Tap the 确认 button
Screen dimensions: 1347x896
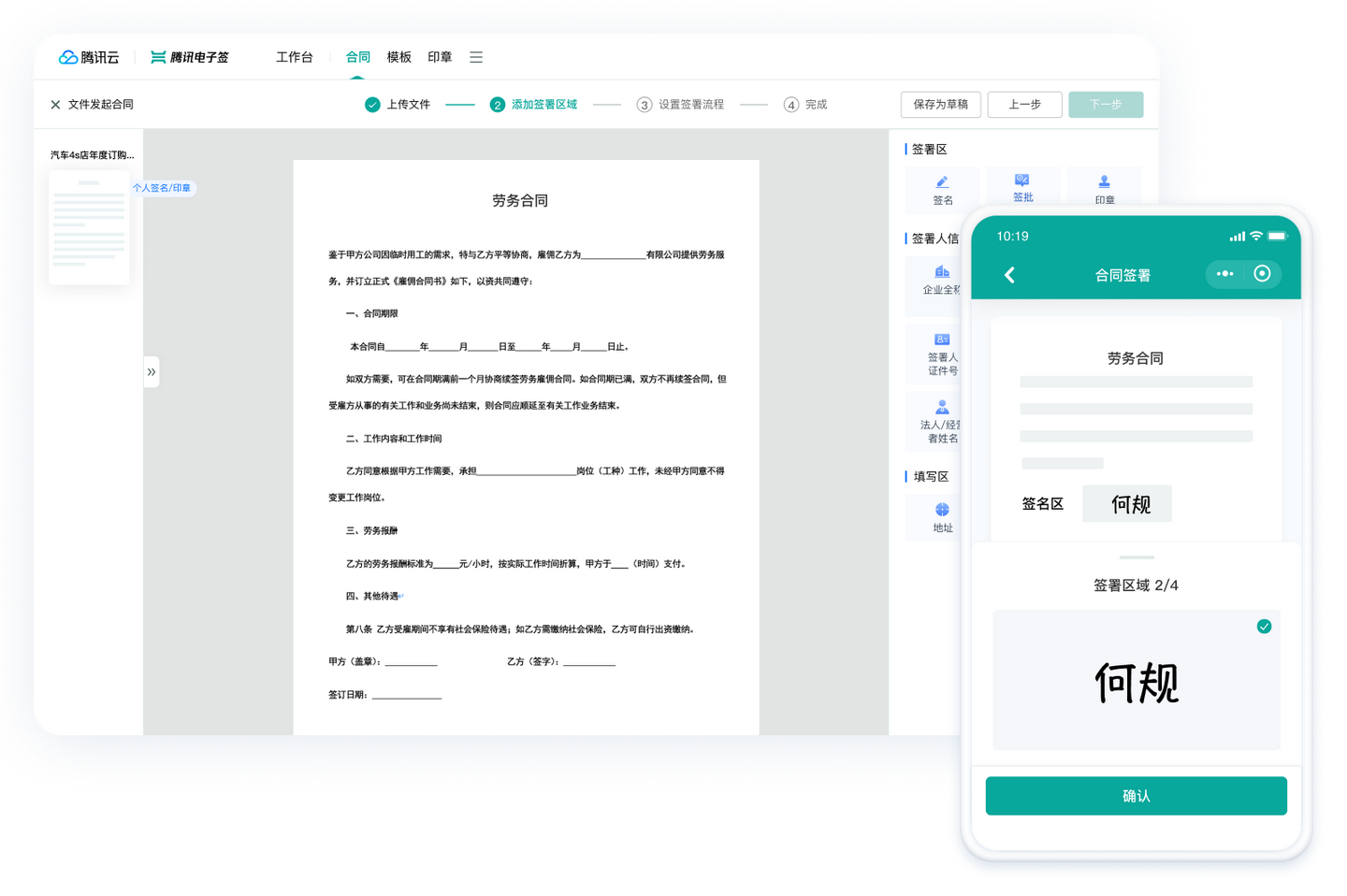pyautogui.click(x=1137, y=796)
